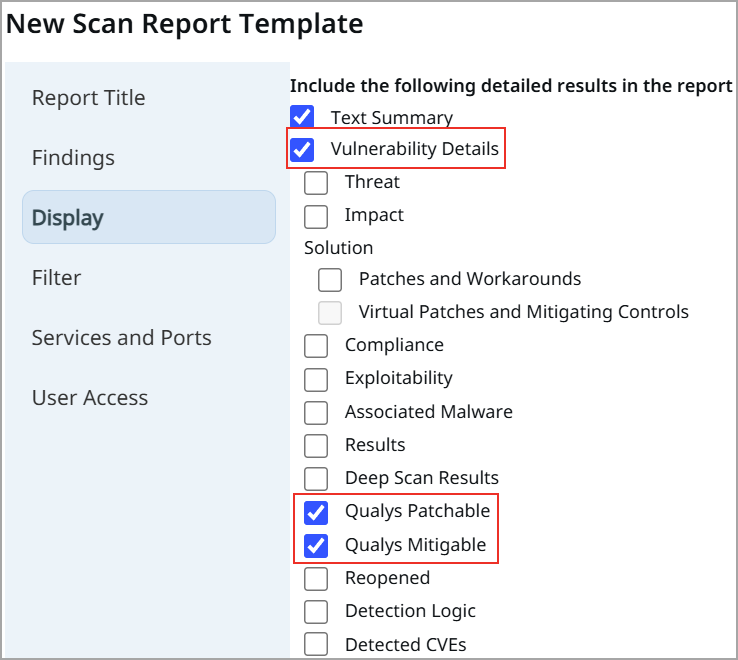The width and height of the screenshot is (738, 660).
Task: Check Patches and Workarounds option
Action: tap(330, 280)
